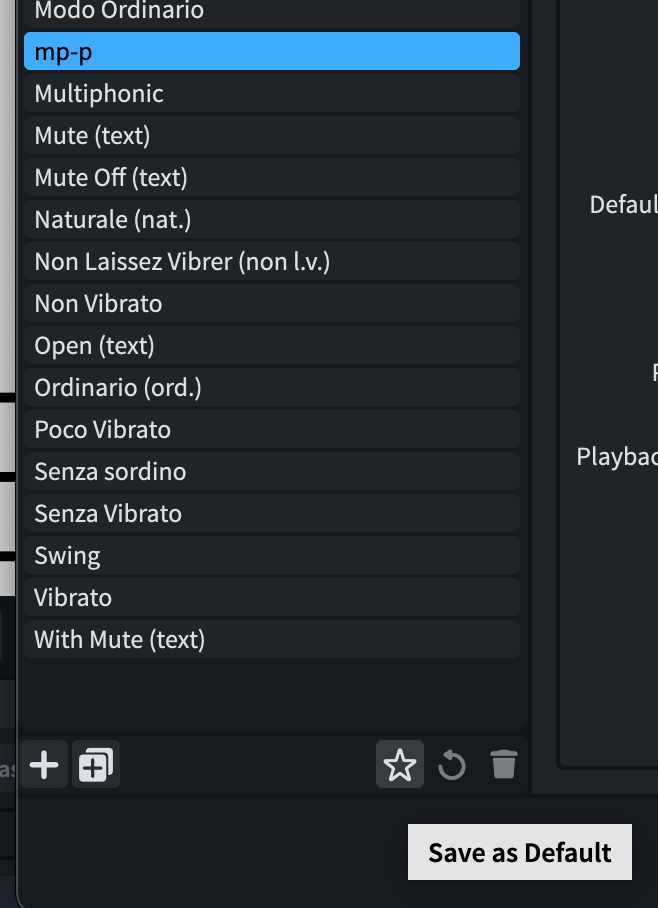The width and height of the screenshot is (658, 908).
Task: Click the star save-as-default icon
Action: point(400,766)
